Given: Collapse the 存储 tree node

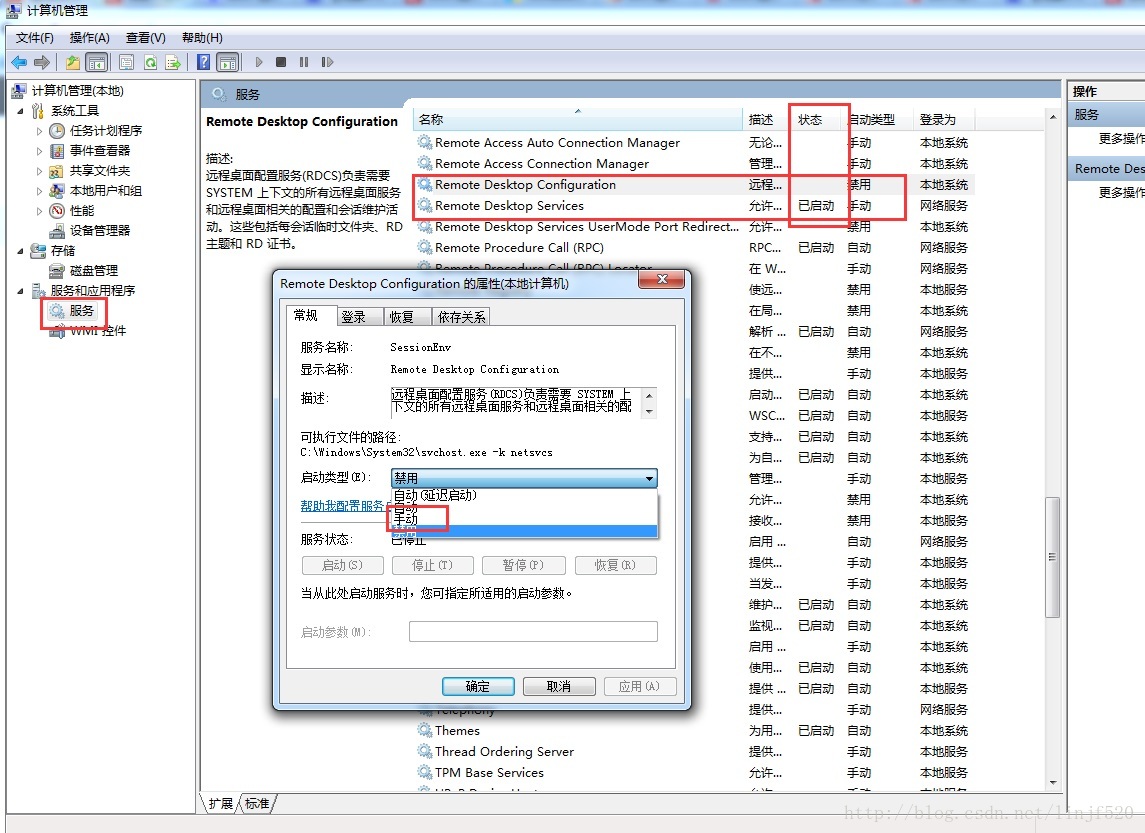Looking at the screenshot, I should click(x=20, y=251).
